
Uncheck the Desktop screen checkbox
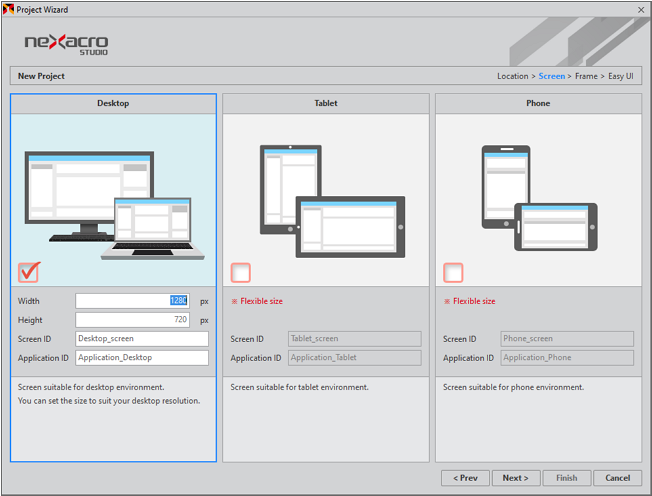[x=29, y=271]
